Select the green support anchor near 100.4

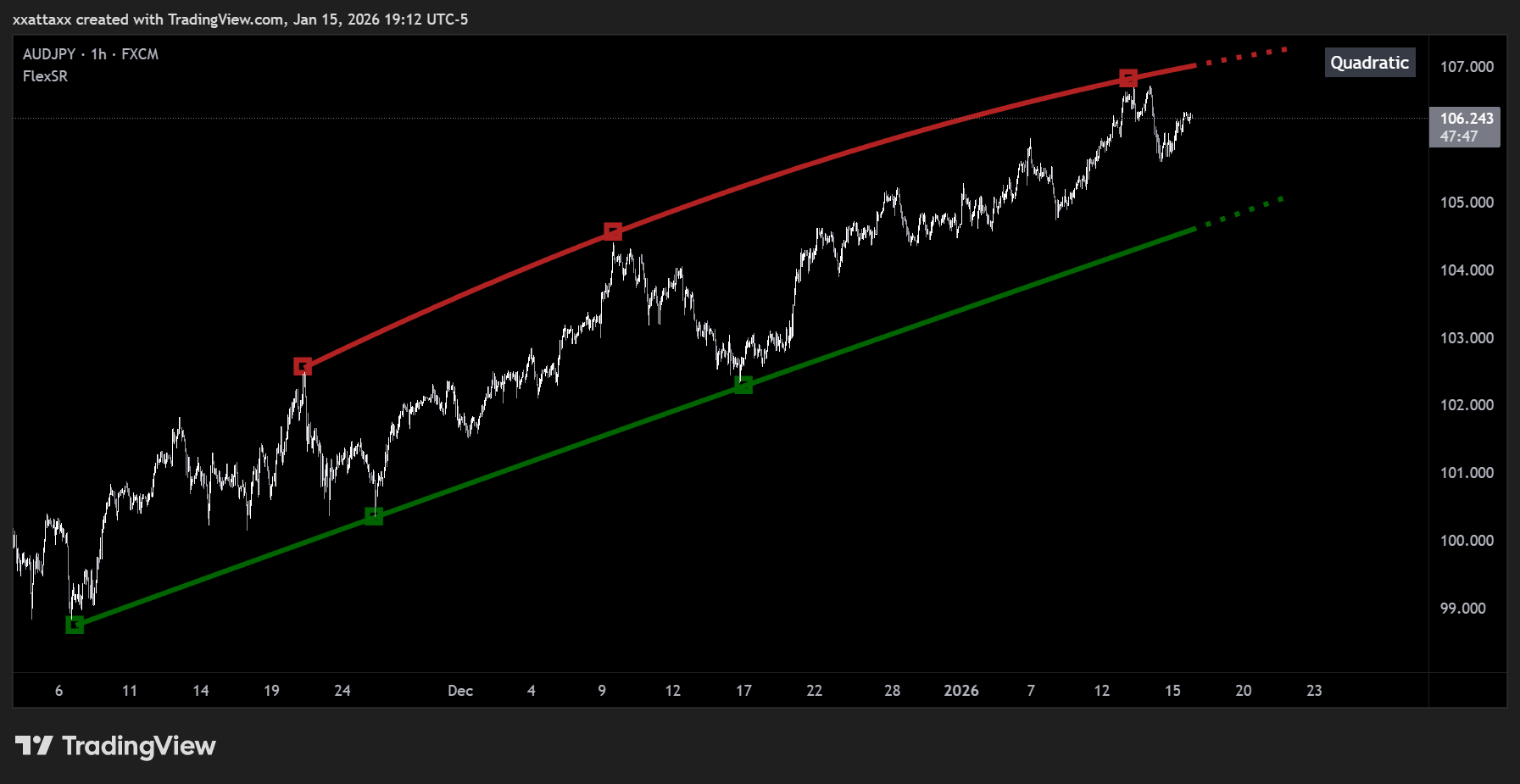click(x=374, y=515)
